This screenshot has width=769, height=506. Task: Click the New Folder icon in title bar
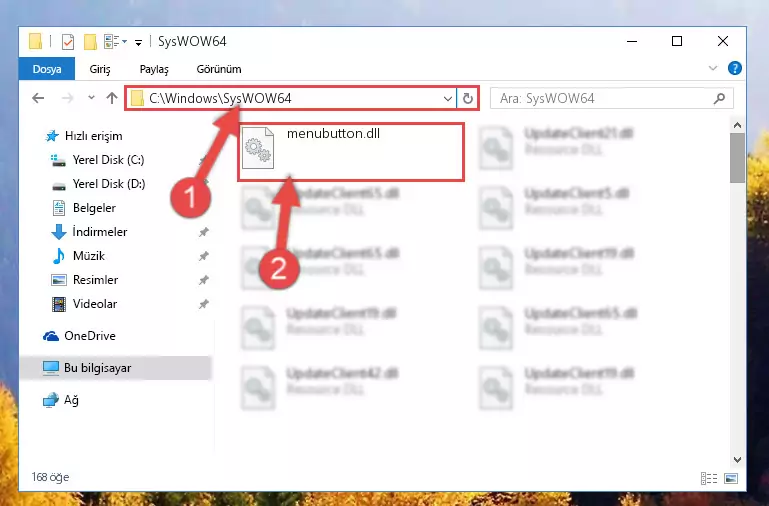[x=90, y=42]
